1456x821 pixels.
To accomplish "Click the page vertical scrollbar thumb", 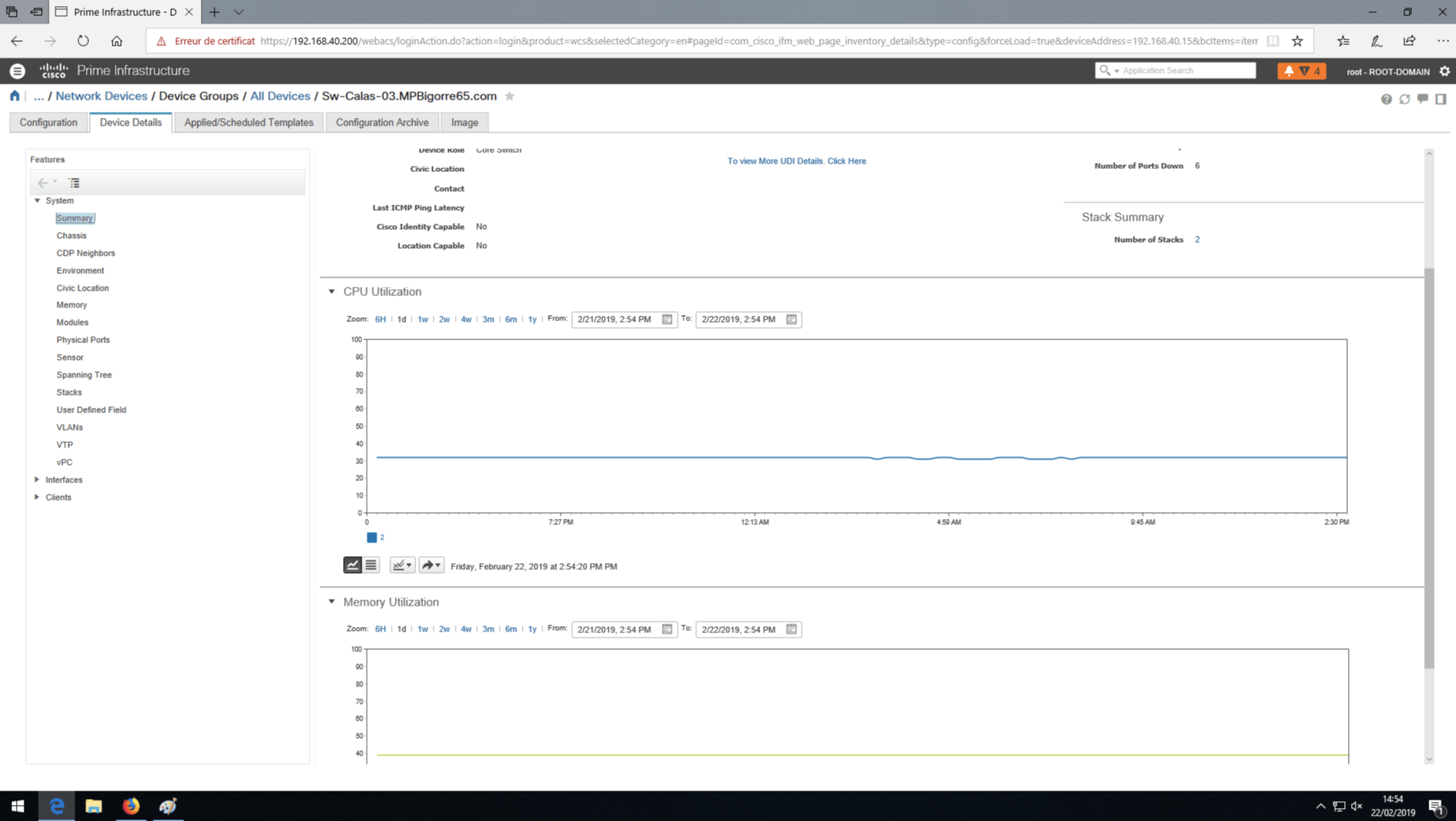I will point(1429,468).
